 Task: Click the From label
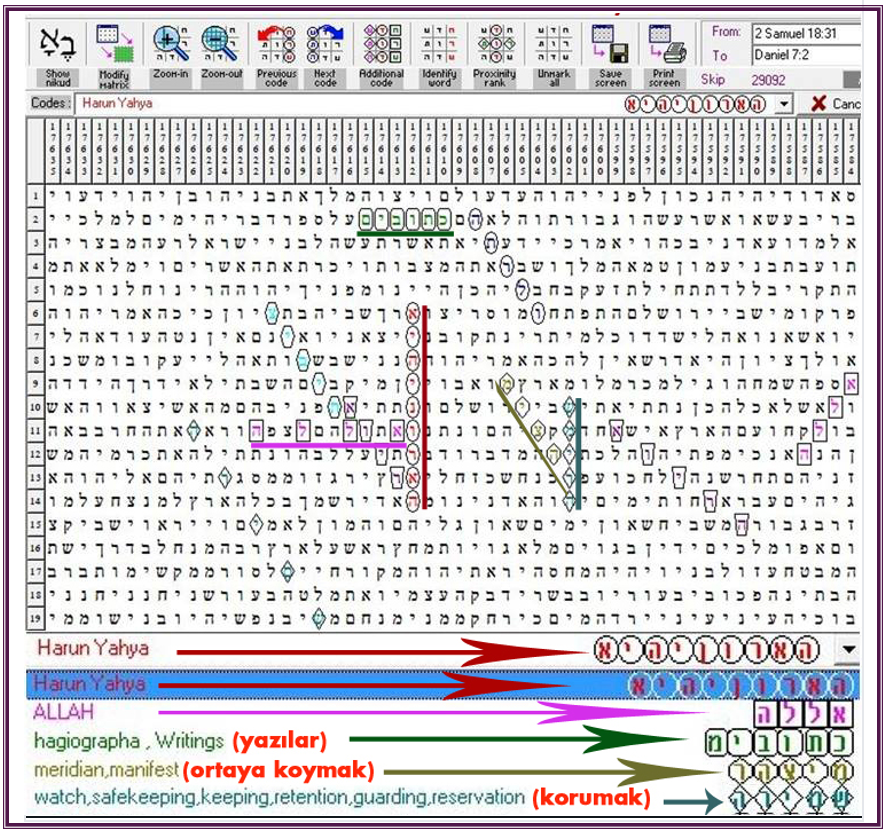pos(726,32)
